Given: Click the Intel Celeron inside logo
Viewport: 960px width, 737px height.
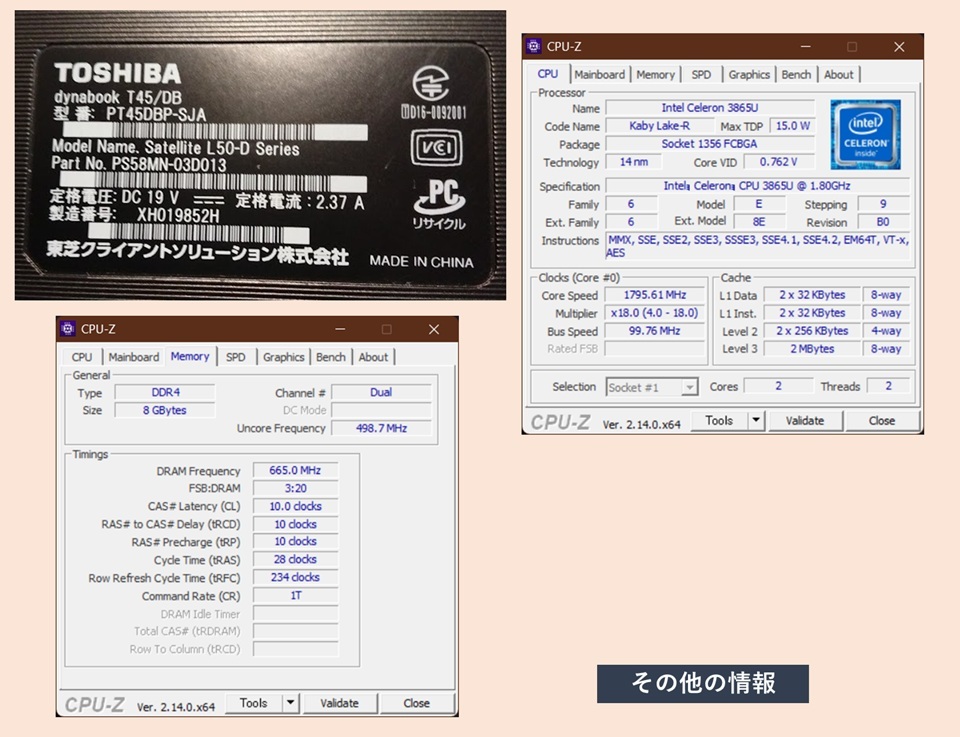Looking at the screenshot, I should (x=865, y=135).
